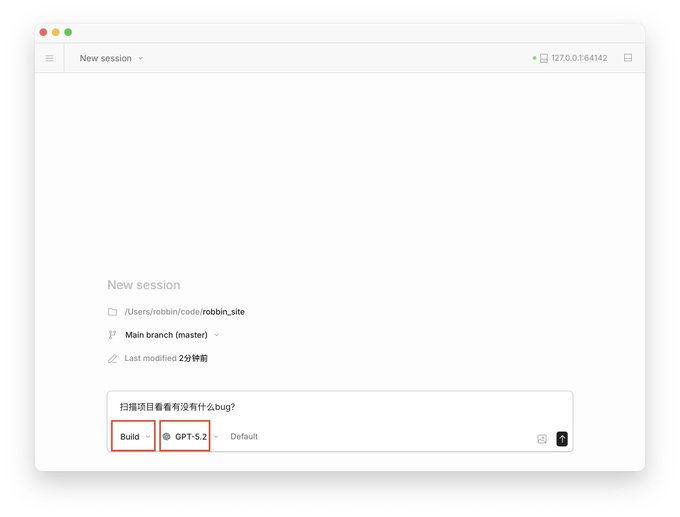Click the green connection status dot
This screenshot has width=680, height=517.
(x=534, y=58)
